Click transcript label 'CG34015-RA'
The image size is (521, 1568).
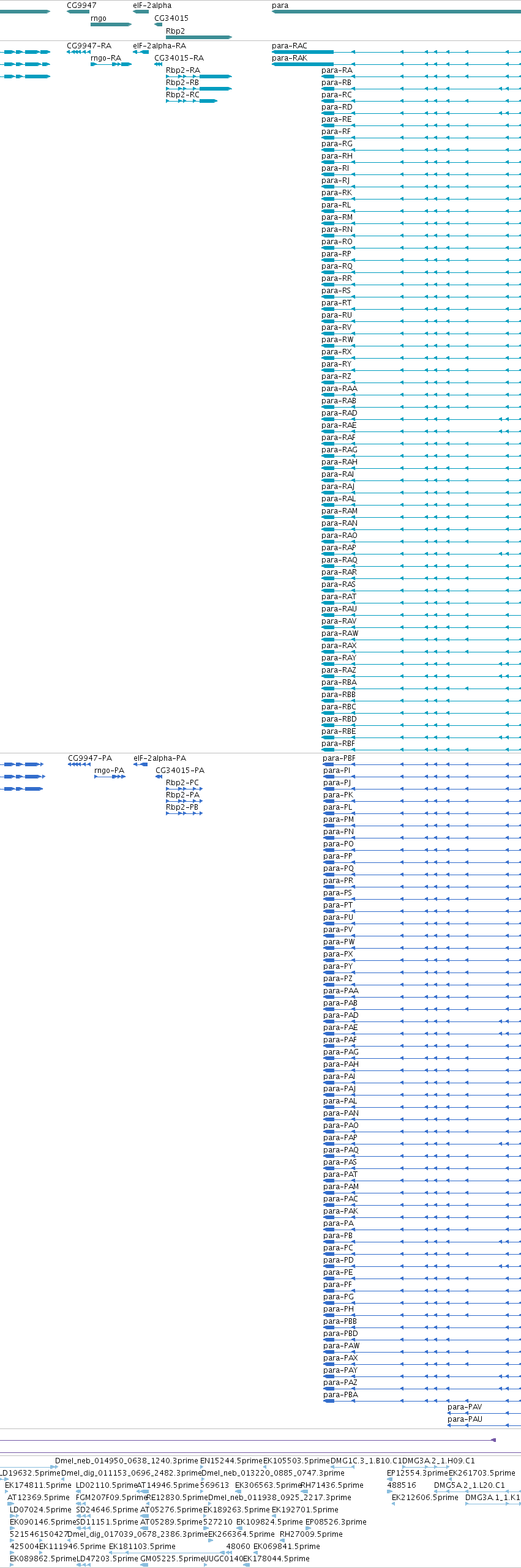pyautogui.click(x=179, y=58)
